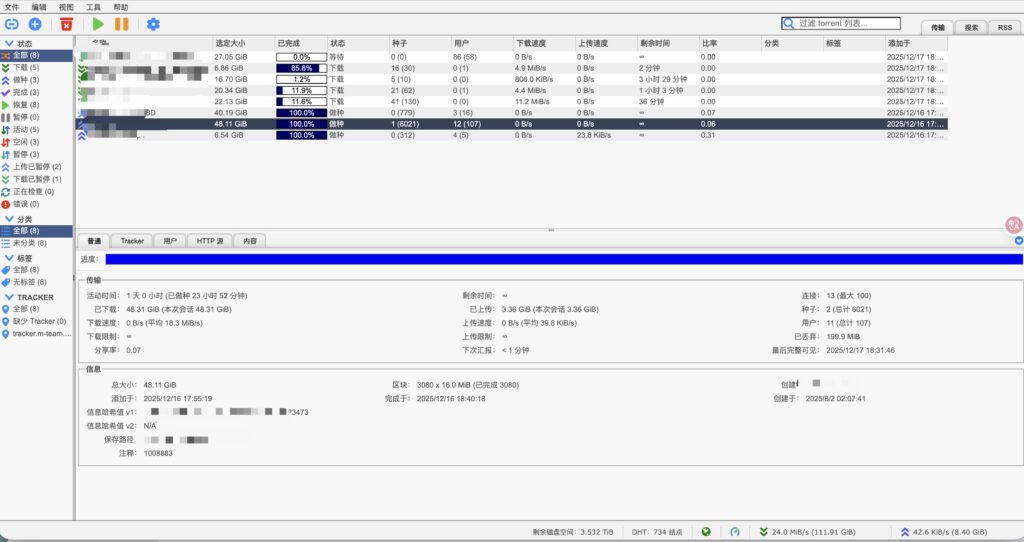This screenshot has width=1024, height=542.
Task: Open the 工具 menu
Action: (x=93, y=7)
